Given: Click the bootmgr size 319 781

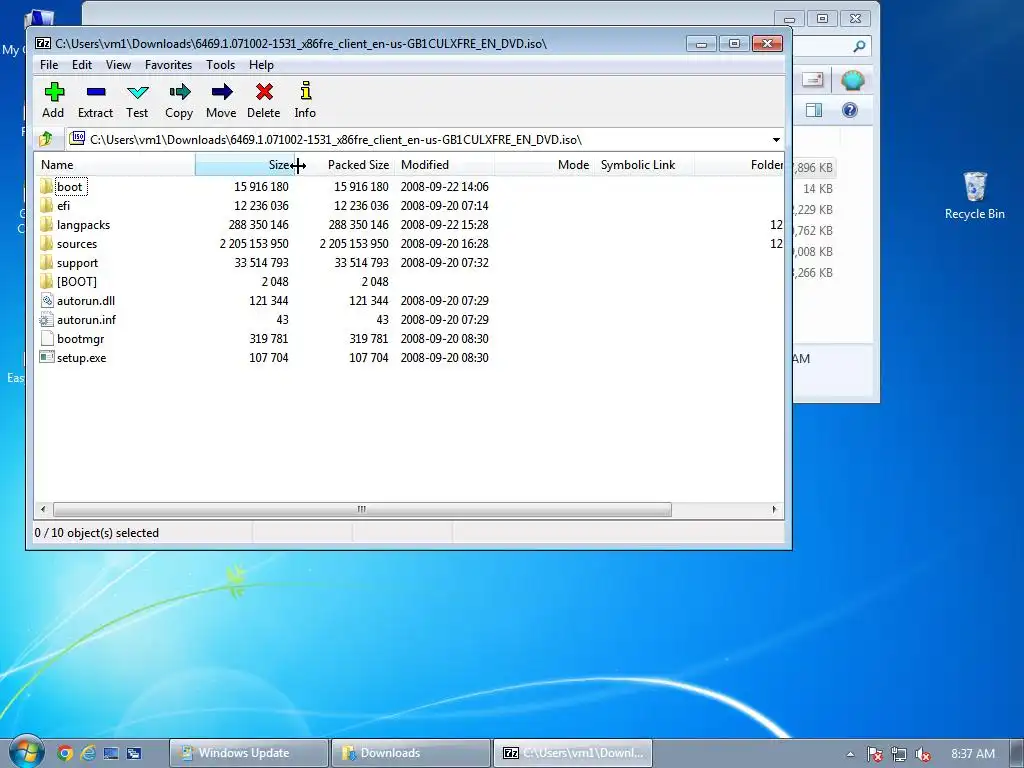Looking at the screenshot, I should tap(268, 339).
